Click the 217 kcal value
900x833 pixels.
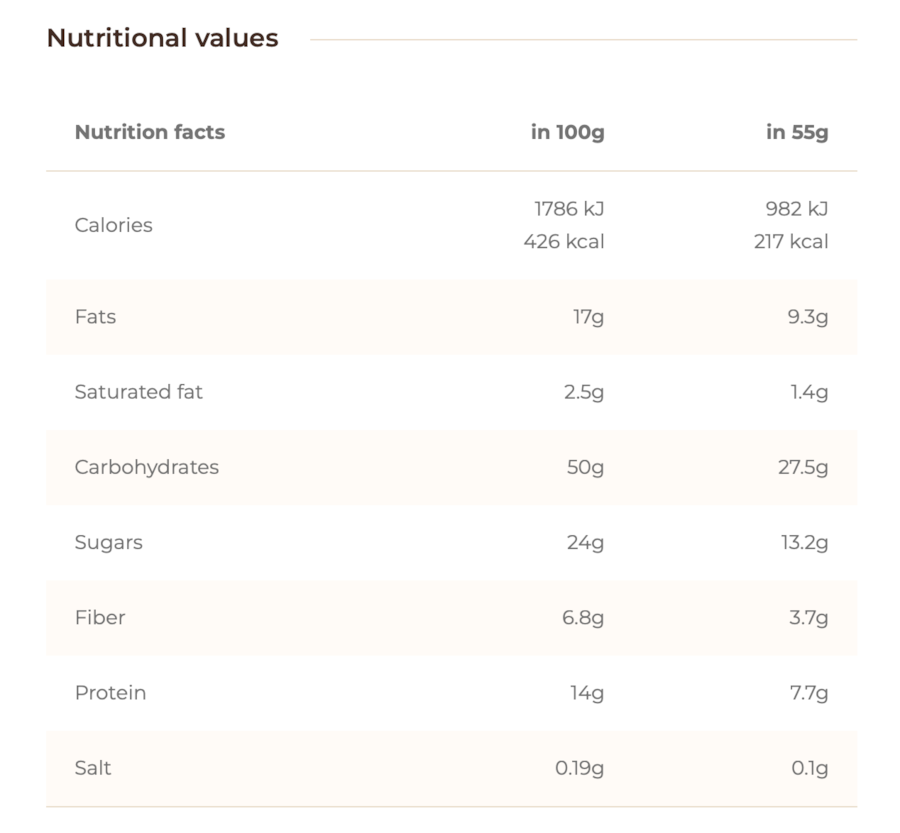click(792, 242)
